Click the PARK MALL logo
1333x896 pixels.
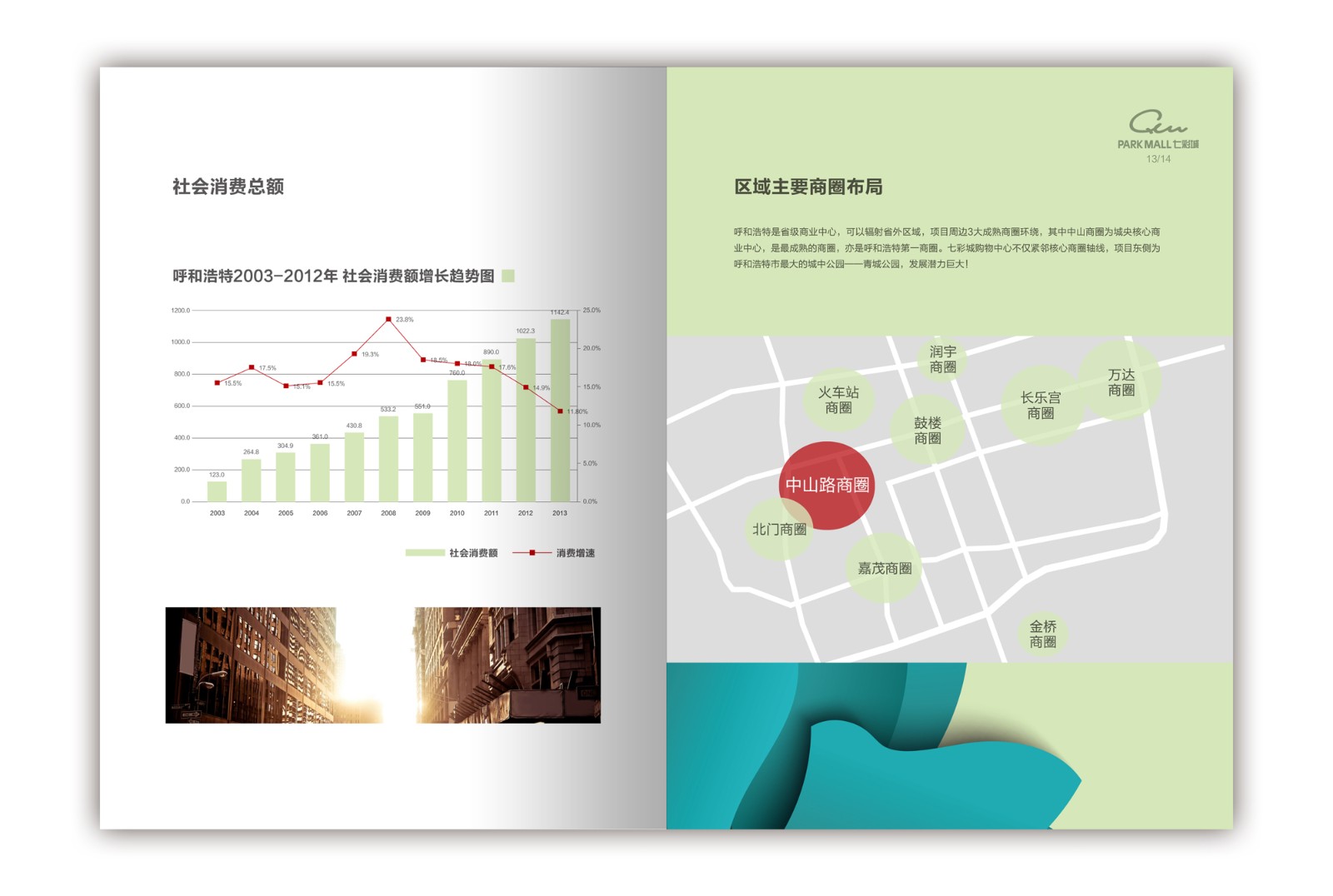(x=1157, y=130)
